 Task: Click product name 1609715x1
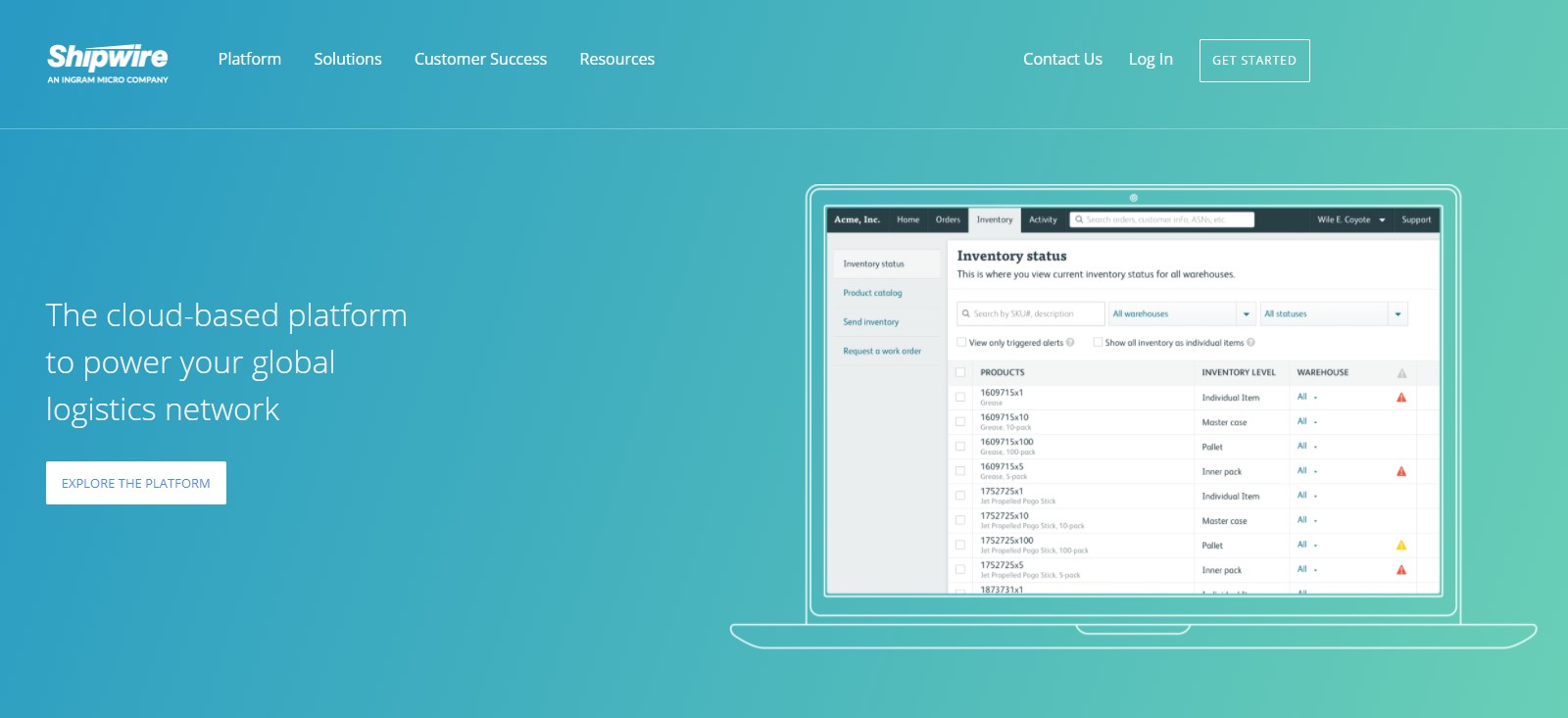click(x=1002, y=393)
